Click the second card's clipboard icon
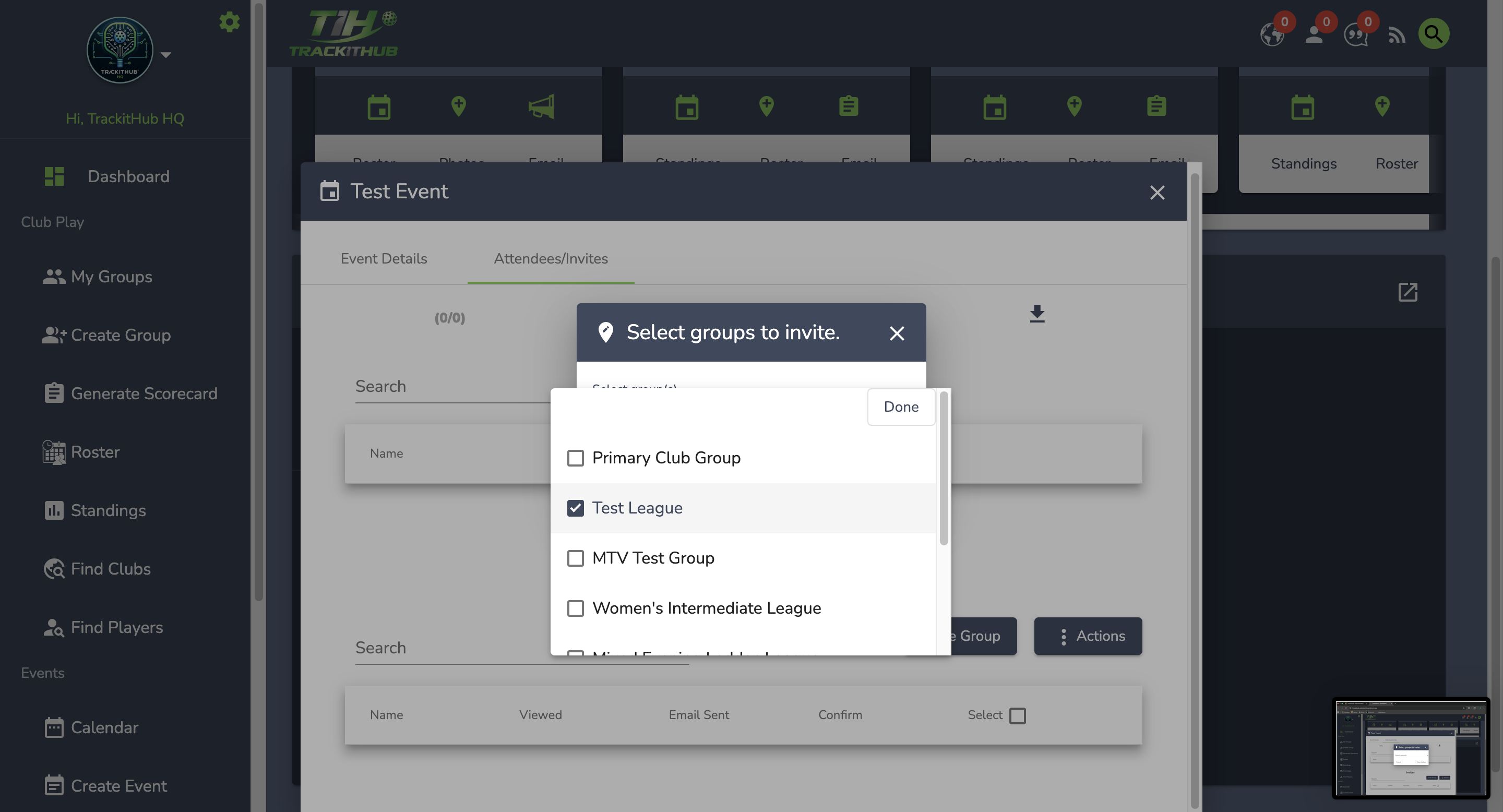Viewport: 1503px width, 812px height. click(849, 106)
